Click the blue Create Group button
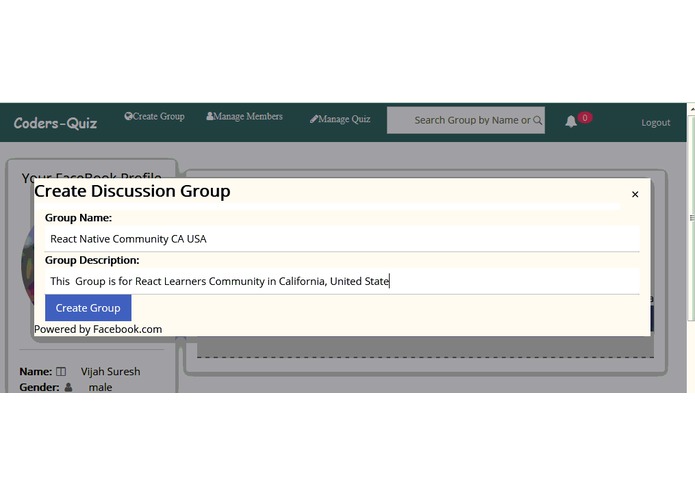Image resolution: width=695 pixels, height=494 pixels. point(88,308)
